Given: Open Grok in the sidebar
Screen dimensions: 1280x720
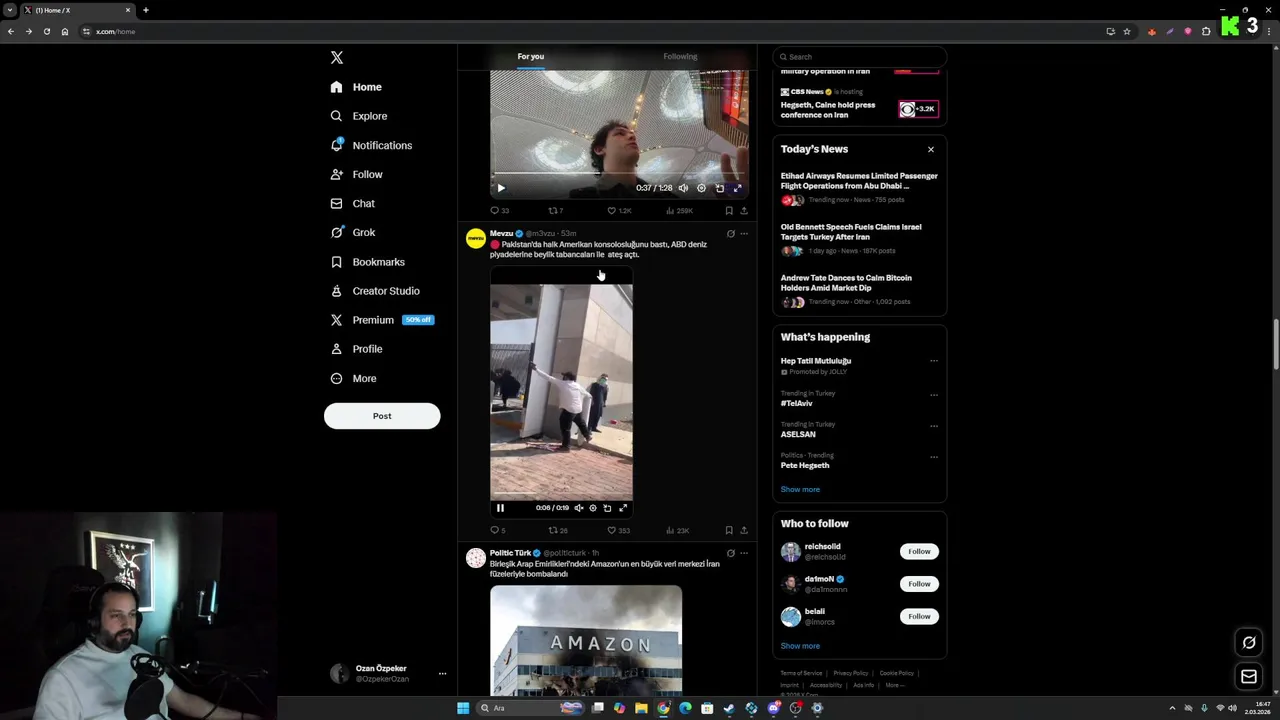Looking at the screenshot, I should pyautogui.click(x=353, y=232).
